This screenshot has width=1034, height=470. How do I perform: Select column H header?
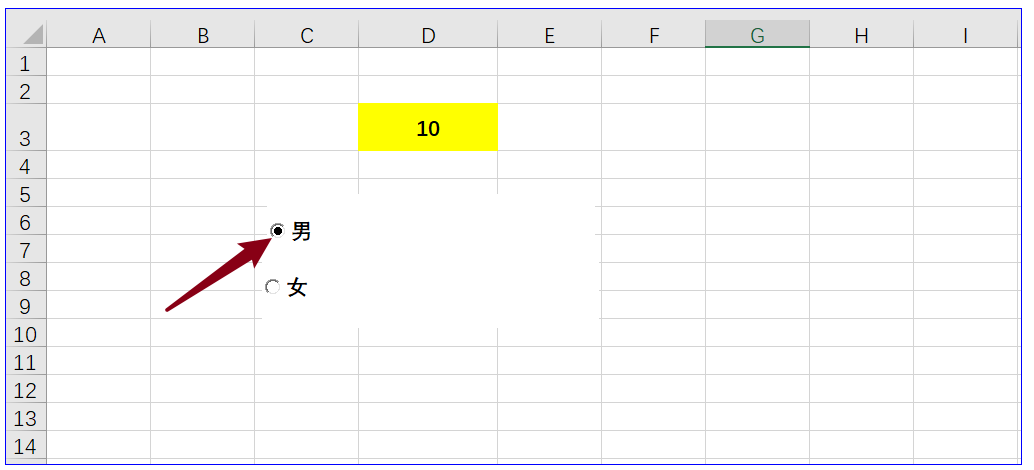[x=861, y=34]
